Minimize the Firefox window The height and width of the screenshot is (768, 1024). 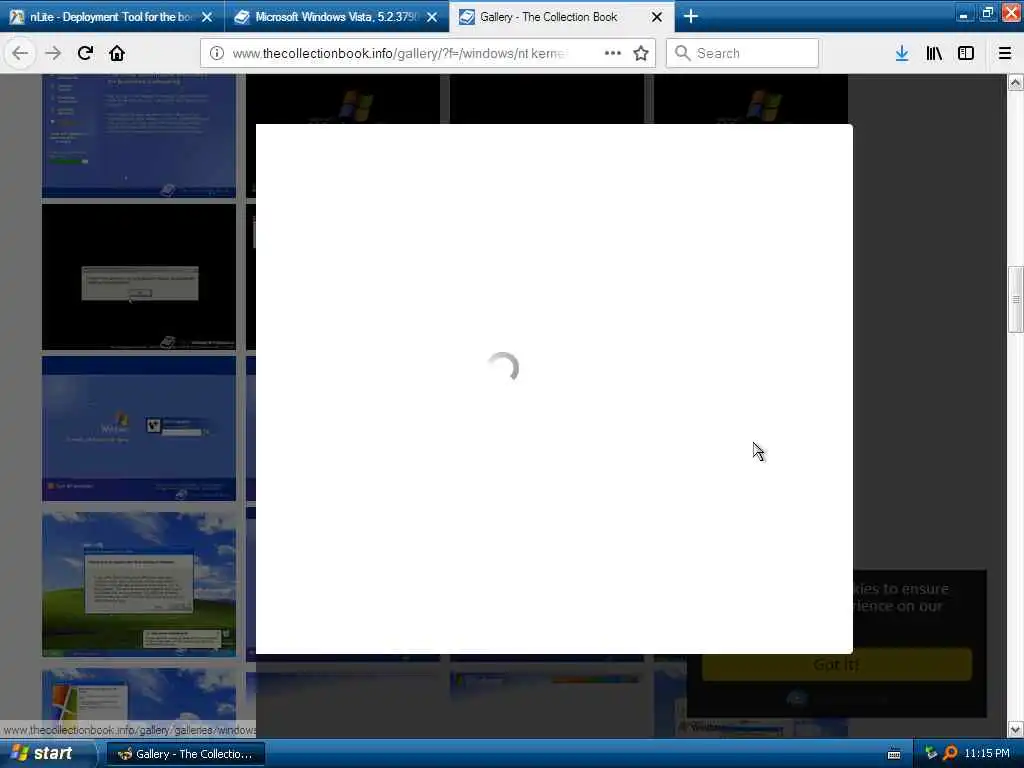tap(964, 12)
